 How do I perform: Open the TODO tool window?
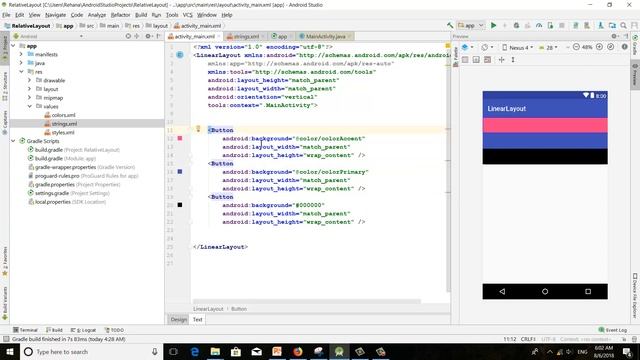point(114,330)
